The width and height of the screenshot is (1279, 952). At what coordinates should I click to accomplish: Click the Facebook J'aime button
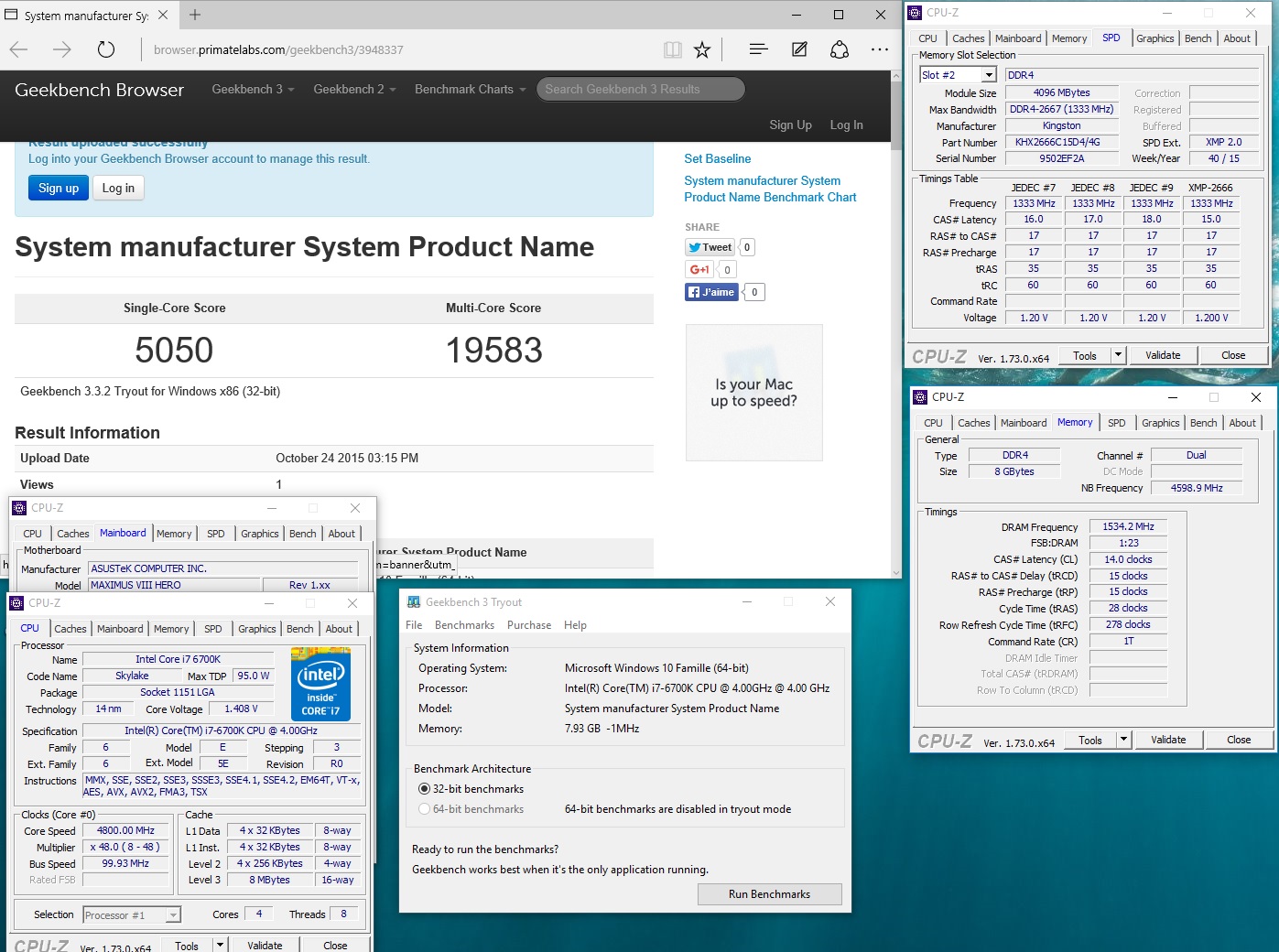(x=712, y=292)
